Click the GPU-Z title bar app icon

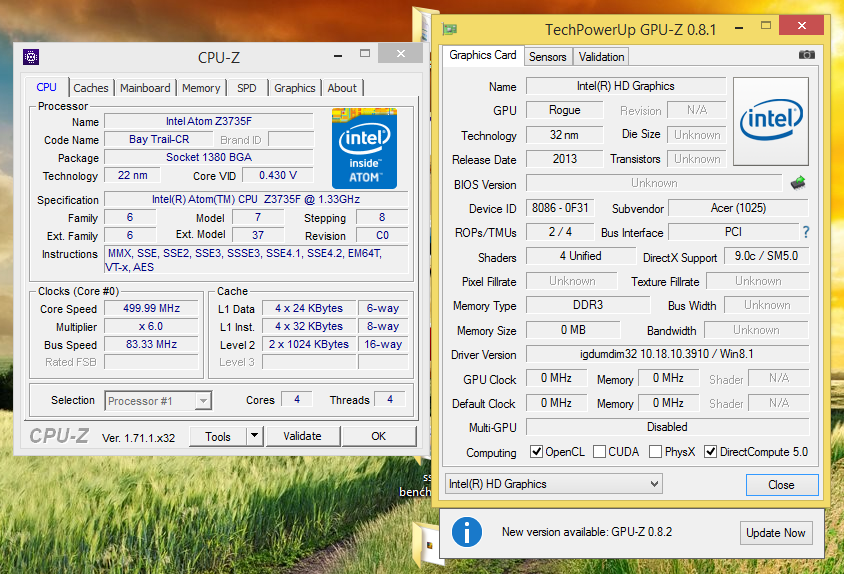[x=449, y=29]
